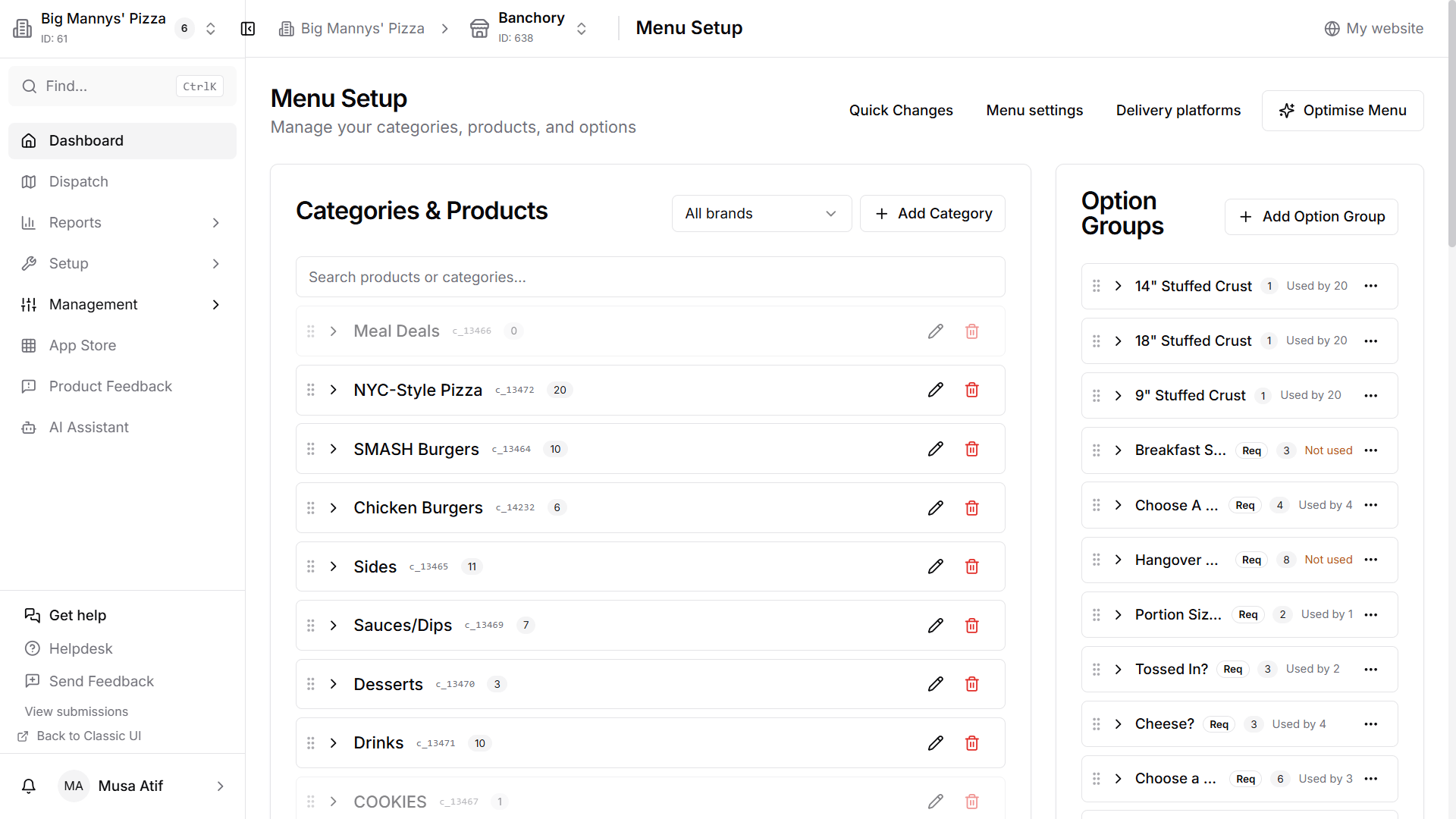Expand Reports menu in sidebar
Screen dimensions: 1456x819
click(x=122, y=223)
